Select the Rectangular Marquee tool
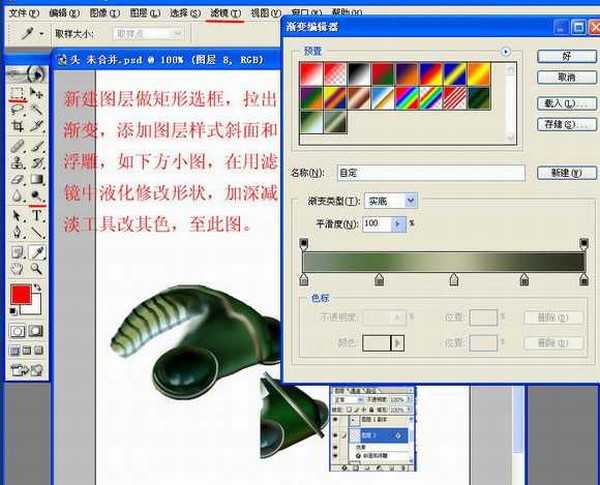The image size is (600, 485). (17, 93)
